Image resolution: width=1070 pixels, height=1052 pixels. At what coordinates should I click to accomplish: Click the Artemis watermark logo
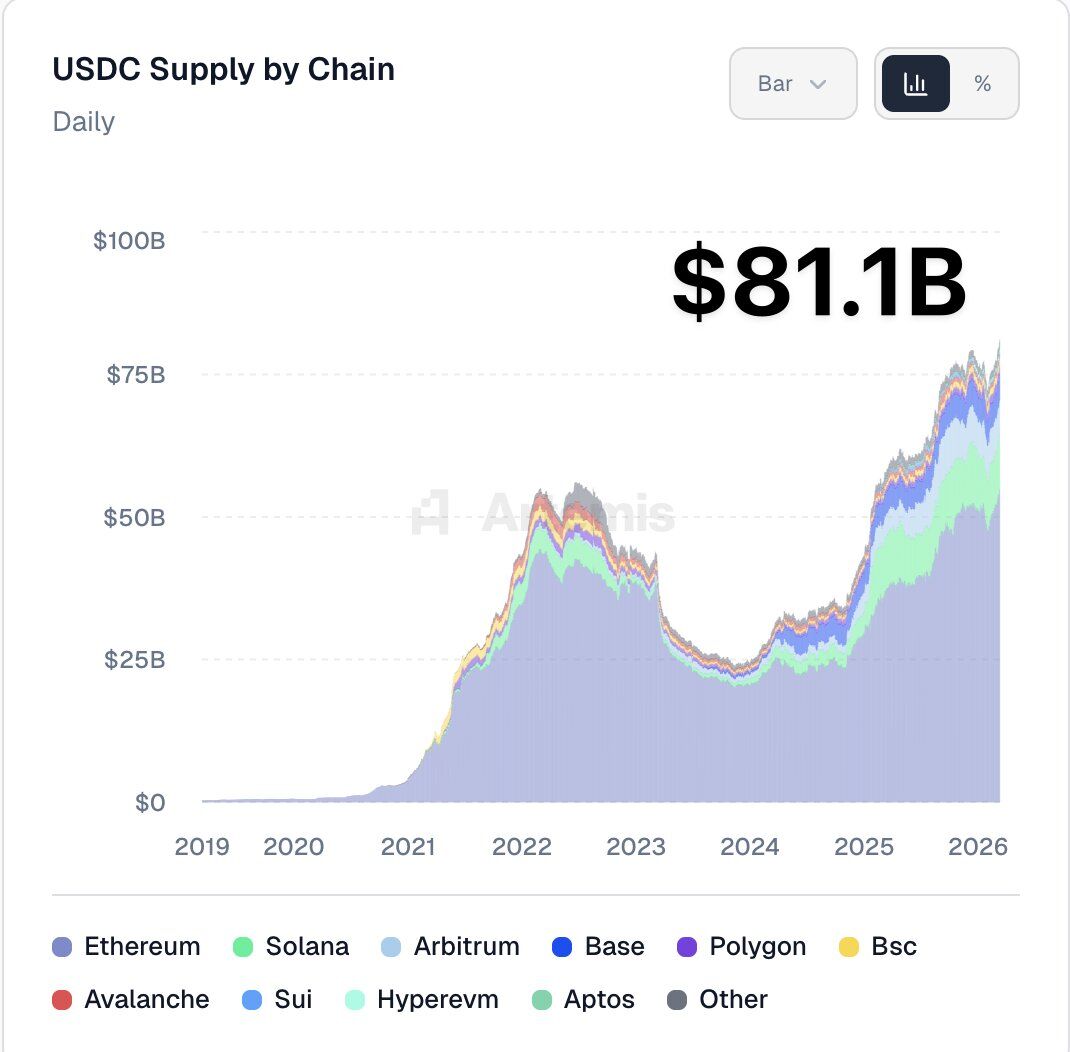431,512
